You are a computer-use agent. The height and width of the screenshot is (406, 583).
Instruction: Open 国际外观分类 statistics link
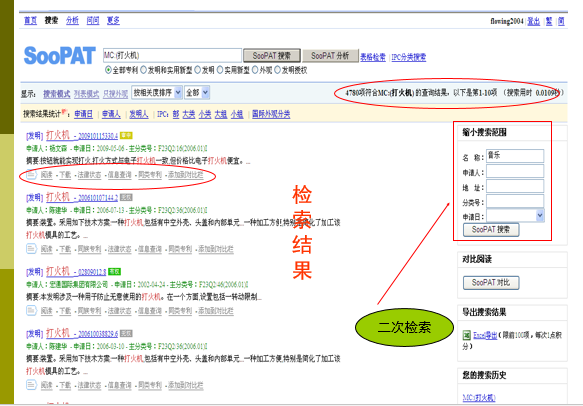(271, 114)
